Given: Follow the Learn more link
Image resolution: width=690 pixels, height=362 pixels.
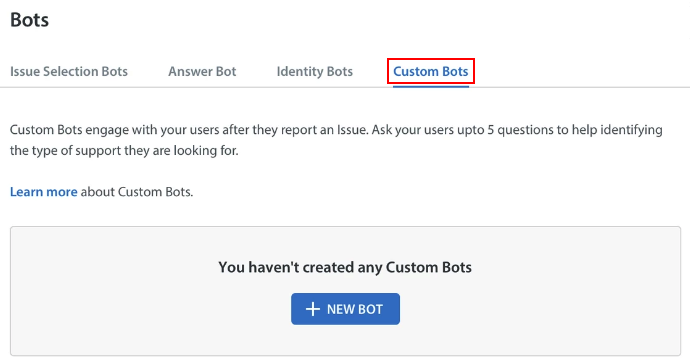Looking at the screenshot, I should (44, 192).
